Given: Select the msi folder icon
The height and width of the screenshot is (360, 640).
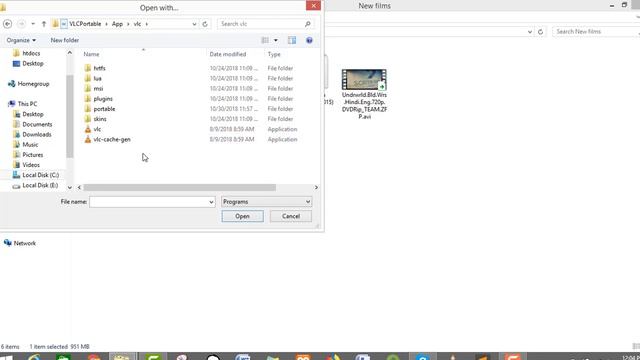Looking at the screenshot, I should (87, 89).
